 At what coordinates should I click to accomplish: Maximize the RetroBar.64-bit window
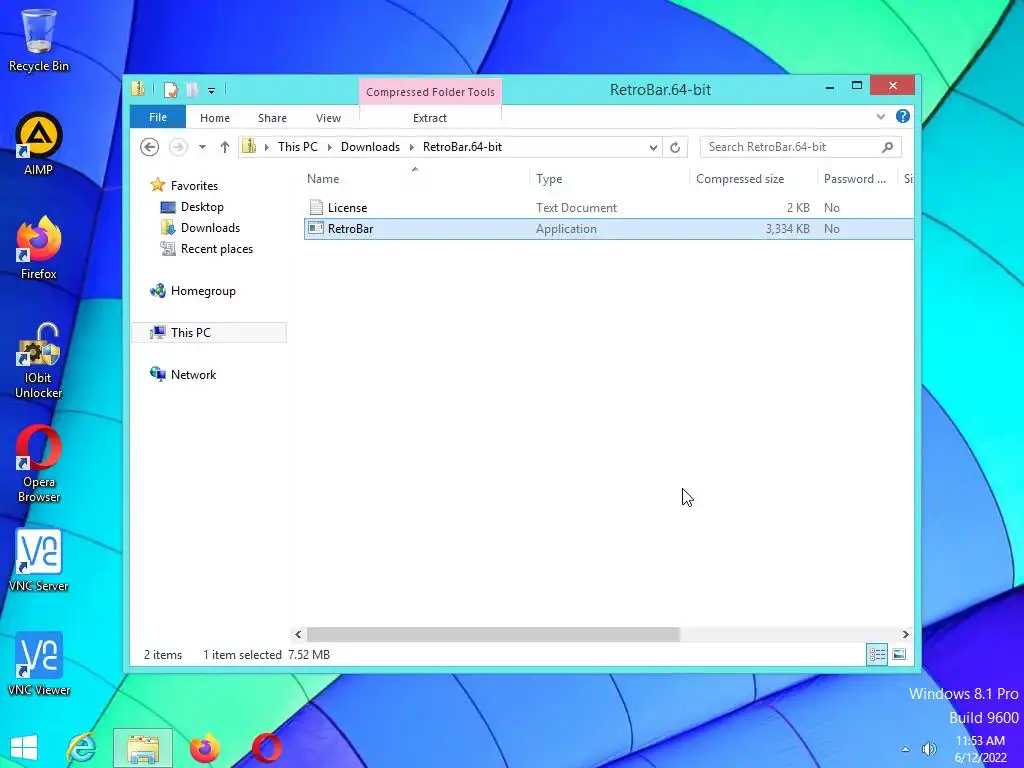click(857, 86)
